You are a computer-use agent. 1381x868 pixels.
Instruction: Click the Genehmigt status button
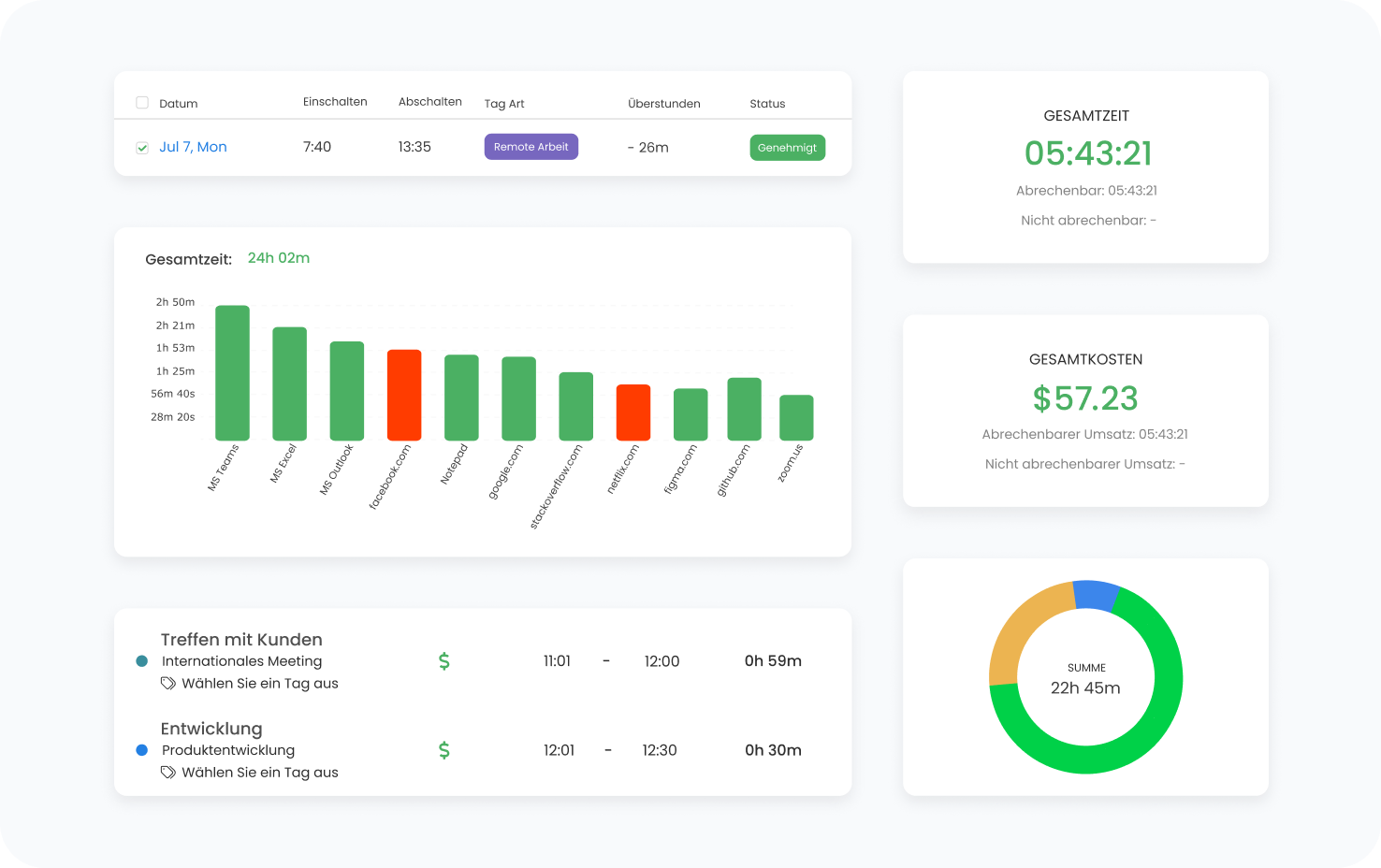787,148
